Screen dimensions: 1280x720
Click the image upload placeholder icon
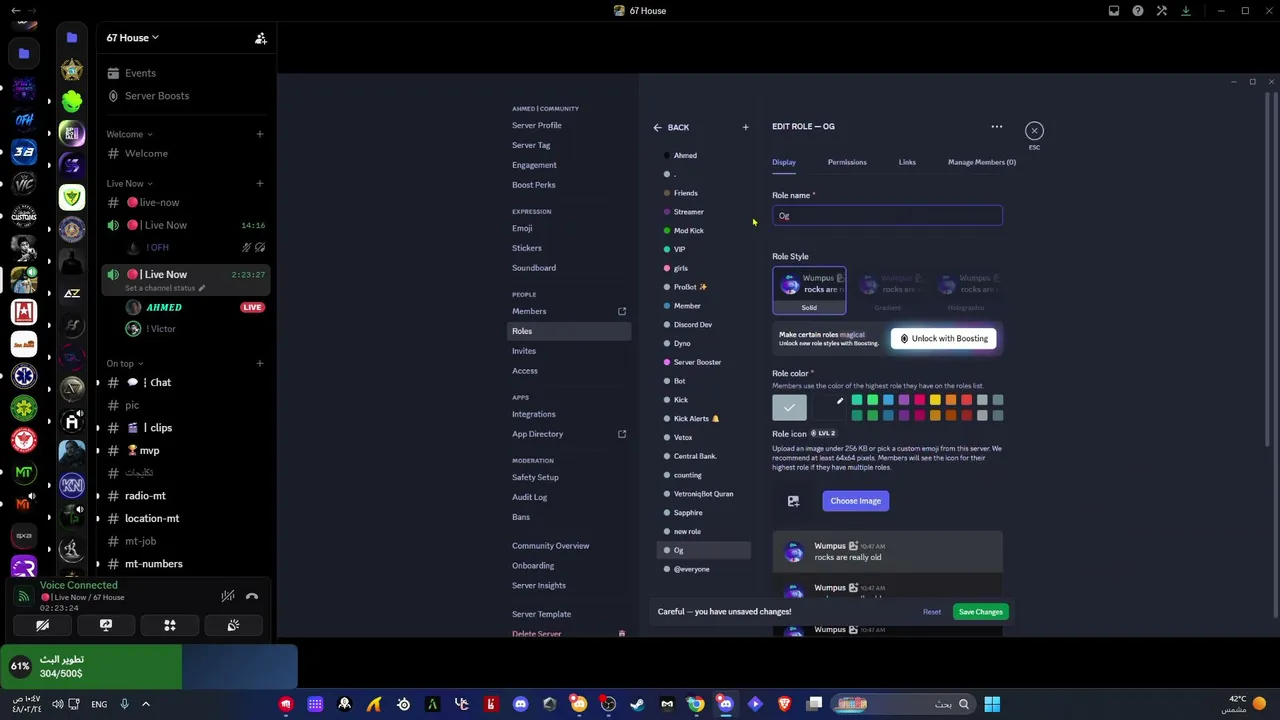click(x=793, y=501)
